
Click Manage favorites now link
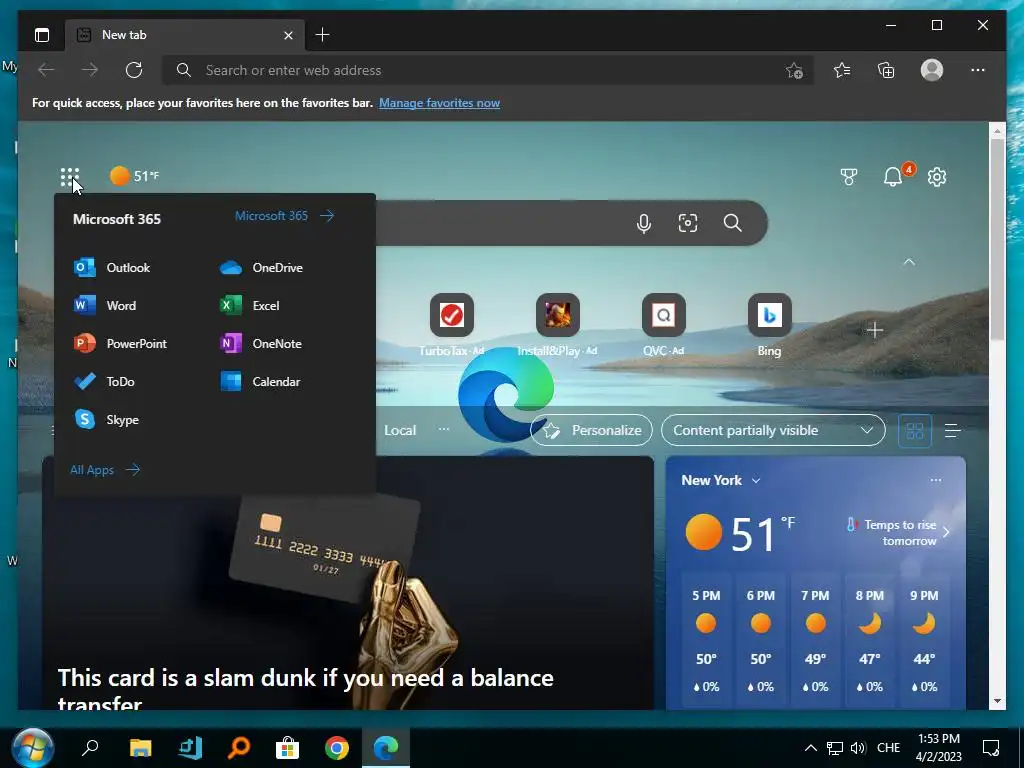tap(440, 103)
